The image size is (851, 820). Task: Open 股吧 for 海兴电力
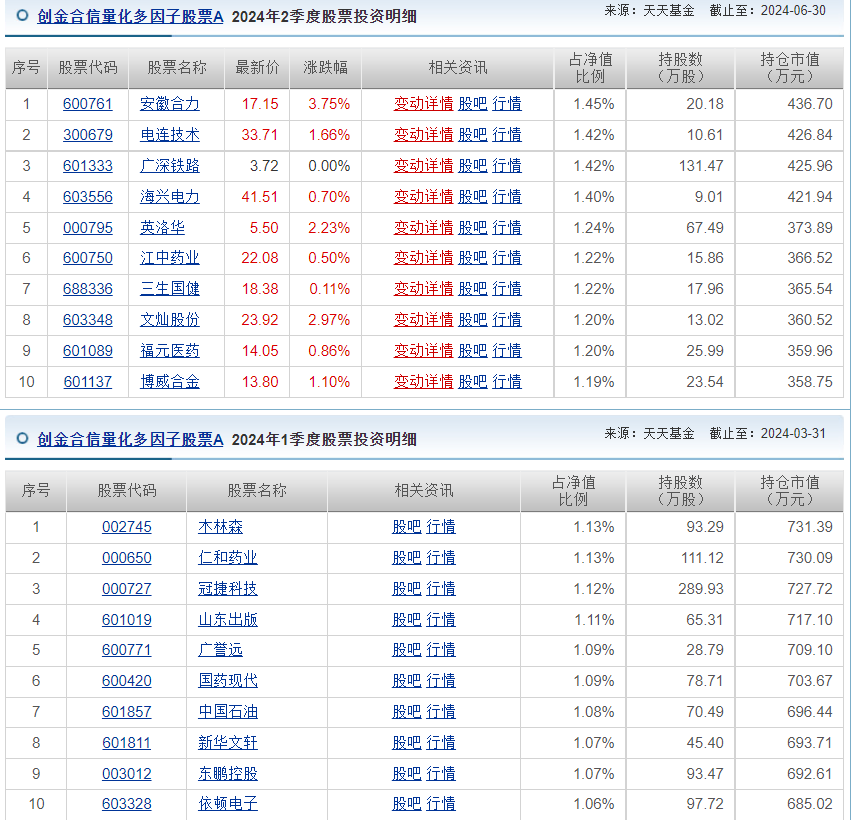tap(473, 197)
